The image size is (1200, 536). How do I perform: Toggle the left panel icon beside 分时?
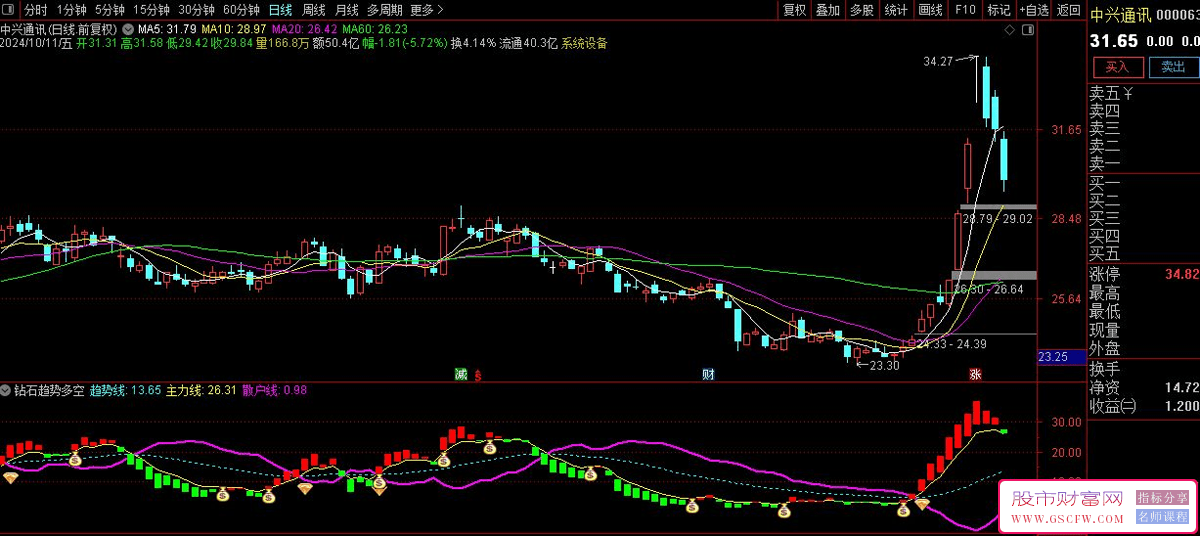10,10
